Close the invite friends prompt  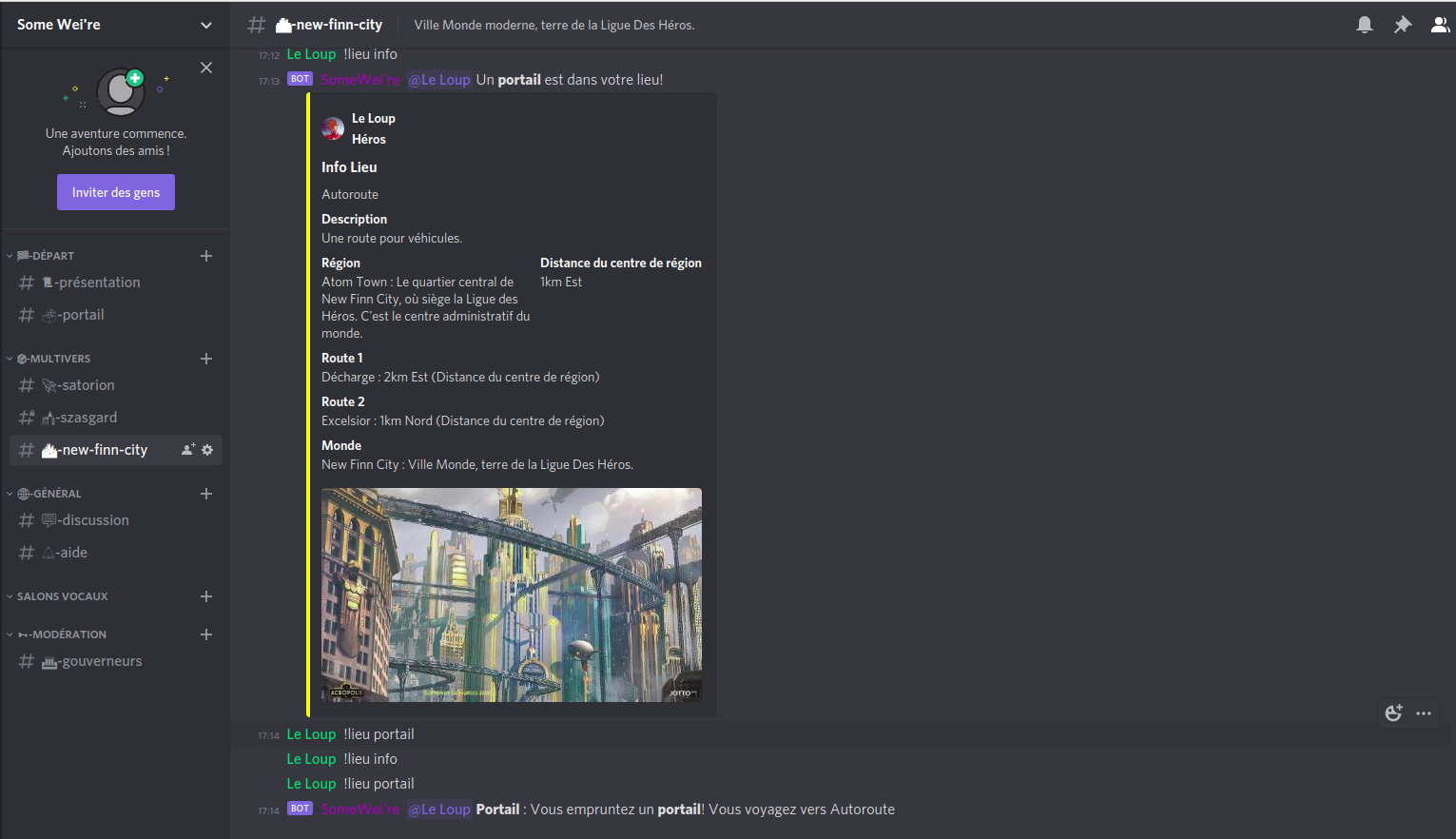tap(206, 68)
